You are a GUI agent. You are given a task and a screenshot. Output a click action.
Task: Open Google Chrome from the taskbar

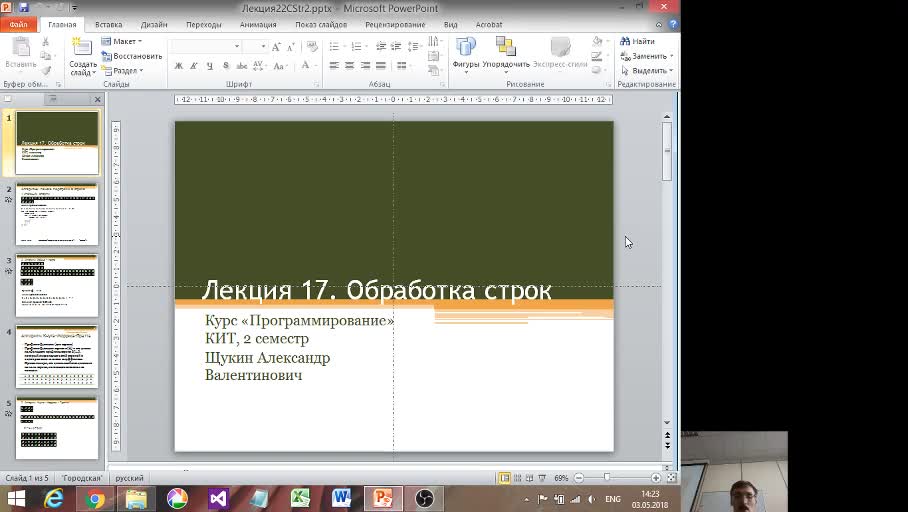[x=95, y=499]
